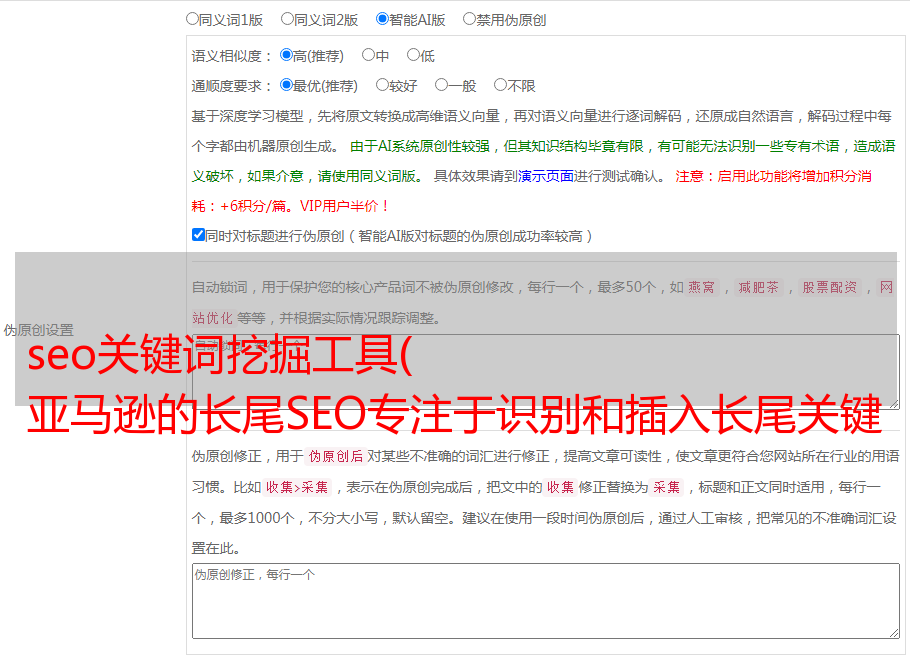Image resolution: width=911 pixels, height=658 pixels.
Task: Click the 减肥茶 example keyword tag
Action: point(758,287)
